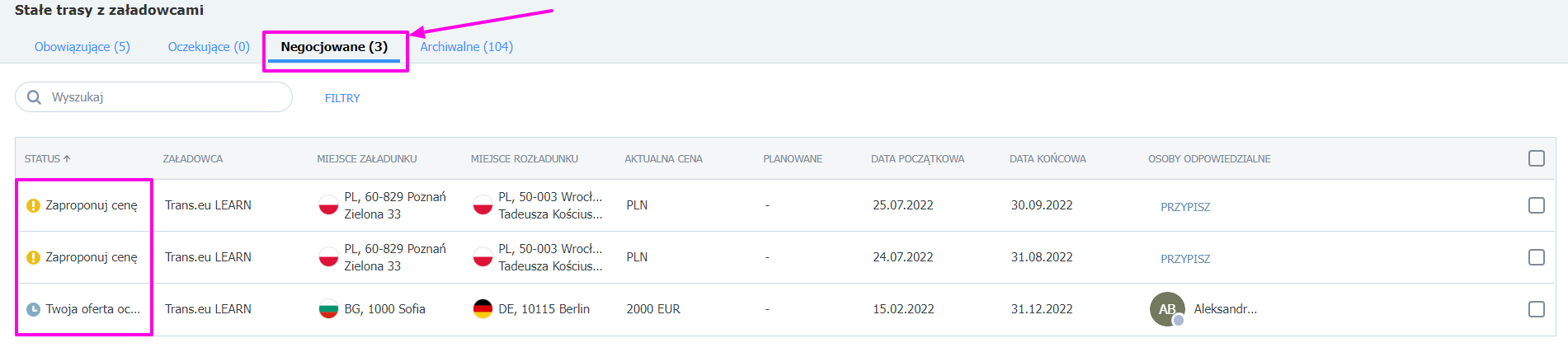Click PRZYPISZ in the 24.07.2022 row
The width and height of the screenshot is (1568, 357).
point(1185,259)
